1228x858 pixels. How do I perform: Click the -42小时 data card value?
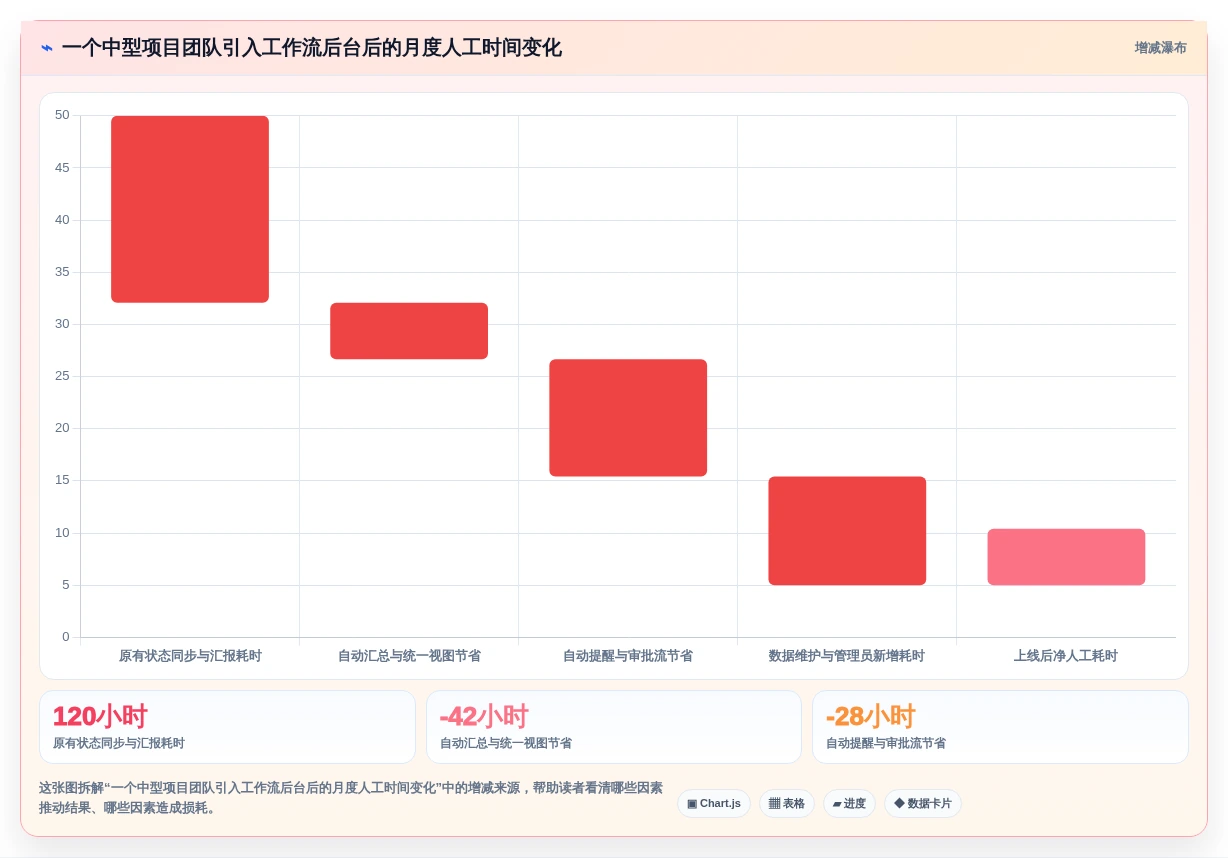tap(484, 717)
